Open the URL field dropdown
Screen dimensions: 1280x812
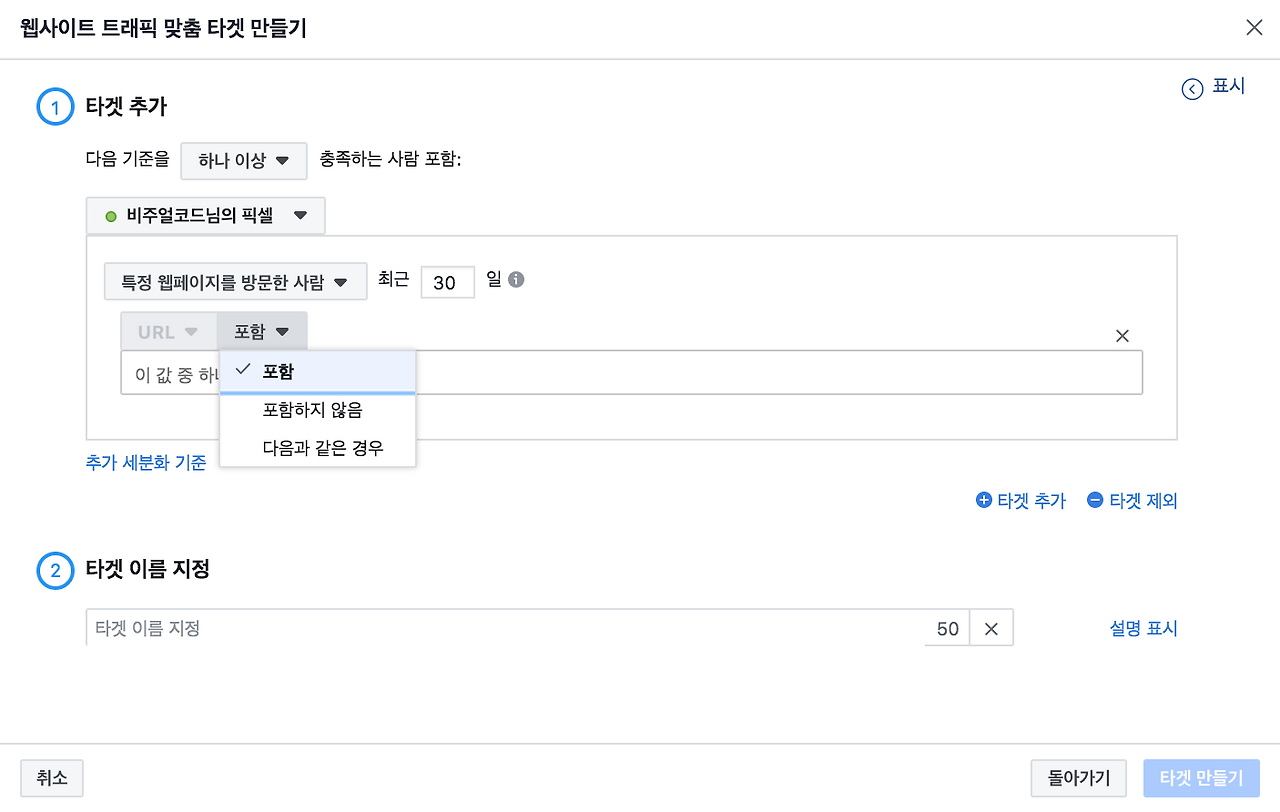coord(168,331)
